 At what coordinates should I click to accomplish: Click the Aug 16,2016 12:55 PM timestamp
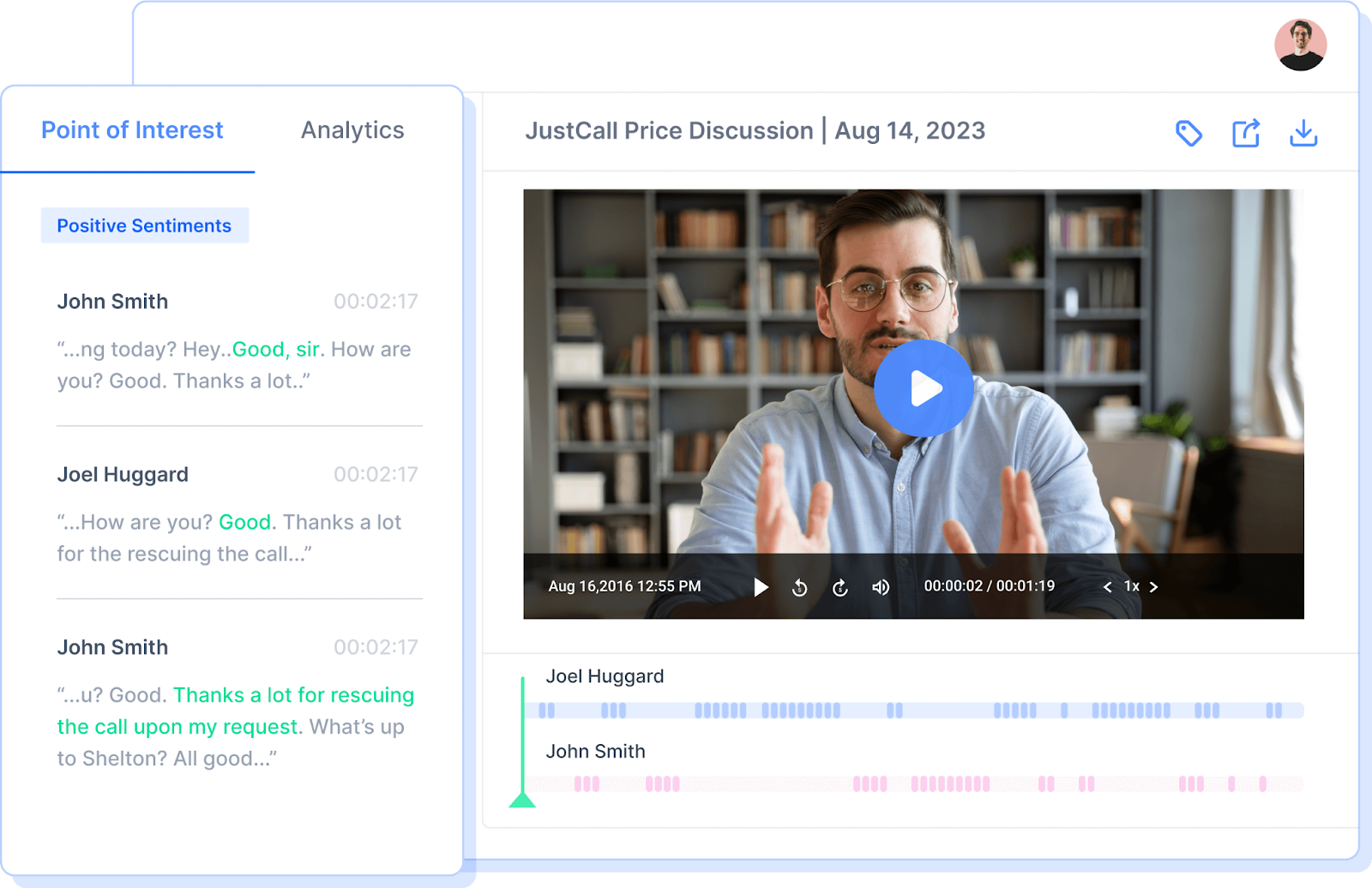click(x=625, y=586)
